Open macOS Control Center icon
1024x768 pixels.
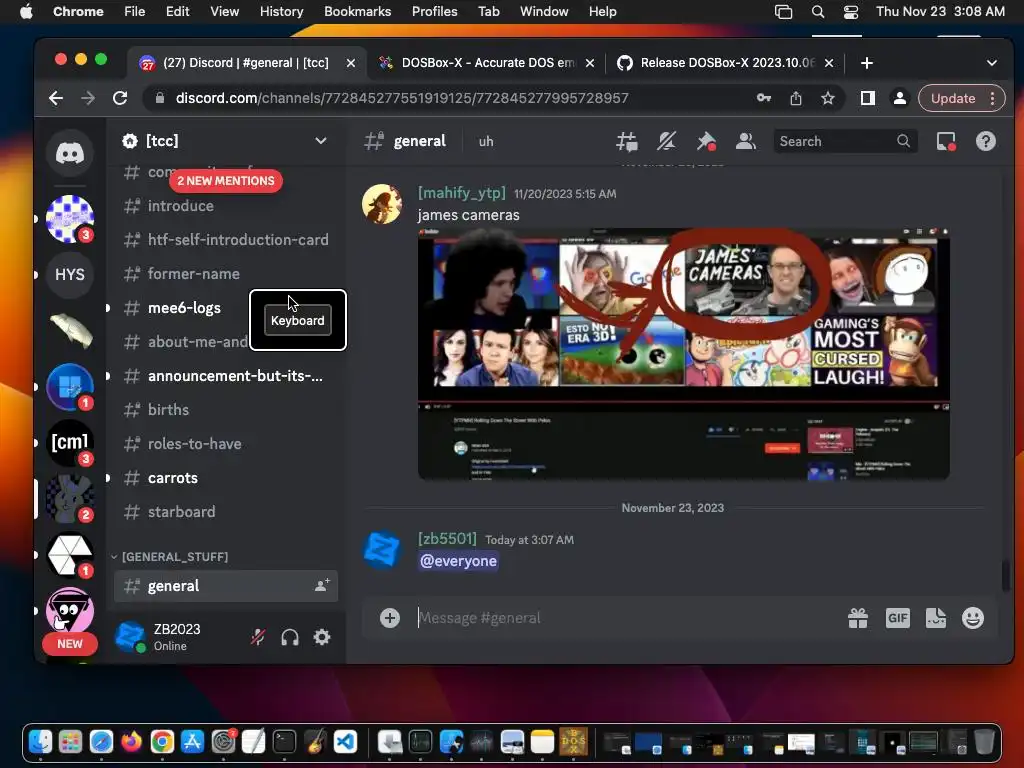851,11
